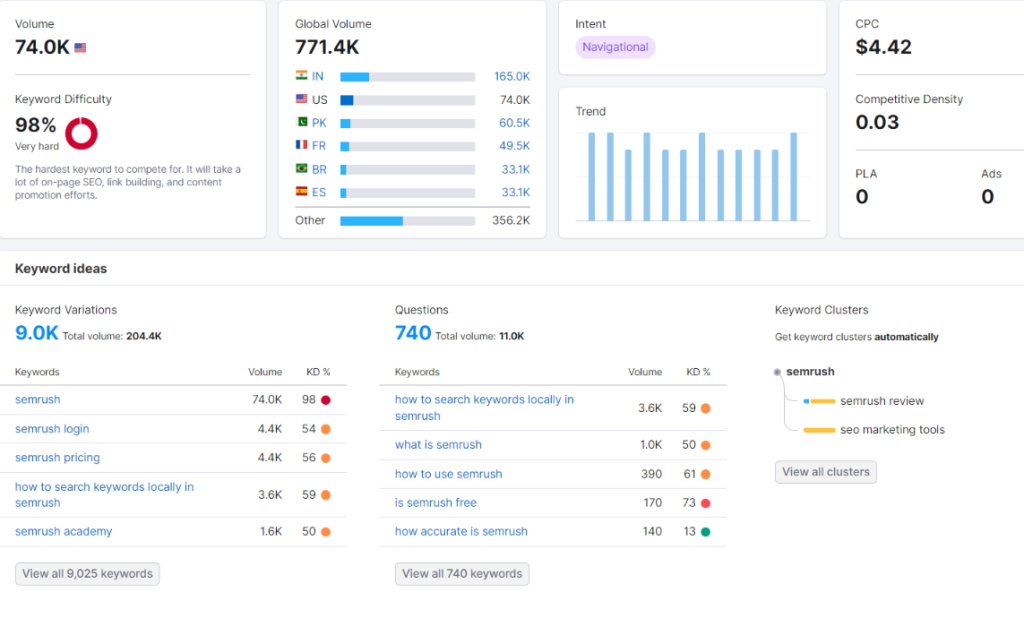Click the US flag beside the 74.0K volume
The height and width of the screenshot is (618, 1024).
coord(79,47)
